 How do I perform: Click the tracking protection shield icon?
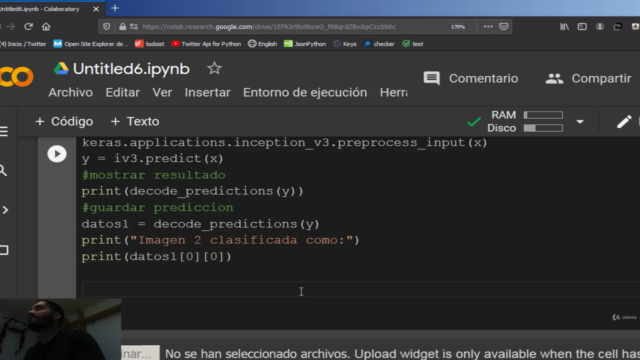(107, 27)
